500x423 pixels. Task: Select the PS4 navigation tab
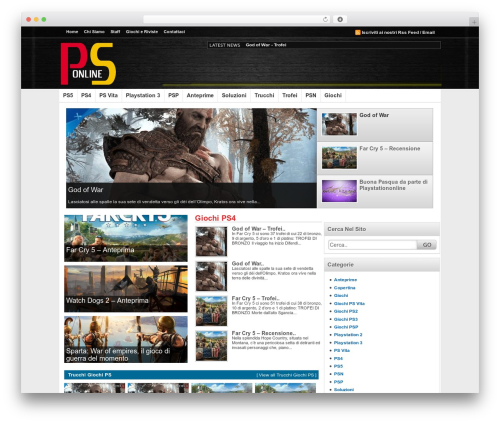[86, 95]
